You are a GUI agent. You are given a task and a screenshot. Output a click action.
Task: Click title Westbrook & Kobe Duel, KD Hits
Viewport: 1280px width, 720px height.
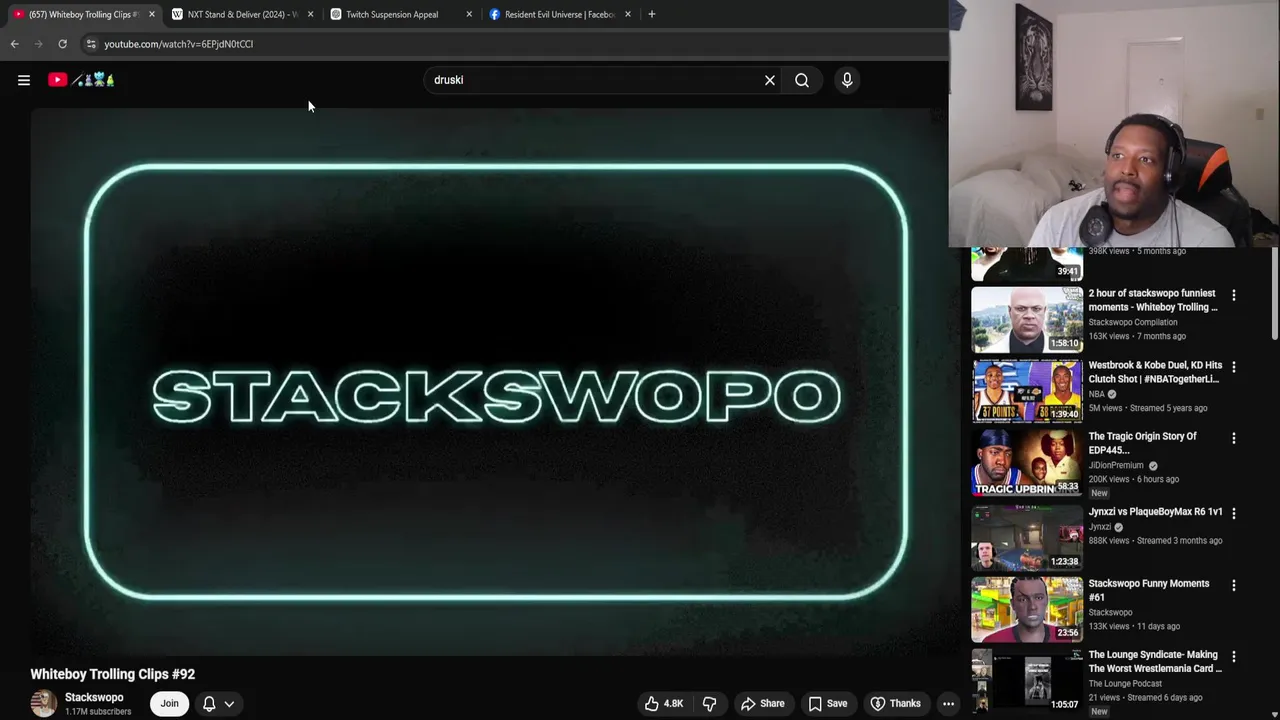coord(1155,372)
